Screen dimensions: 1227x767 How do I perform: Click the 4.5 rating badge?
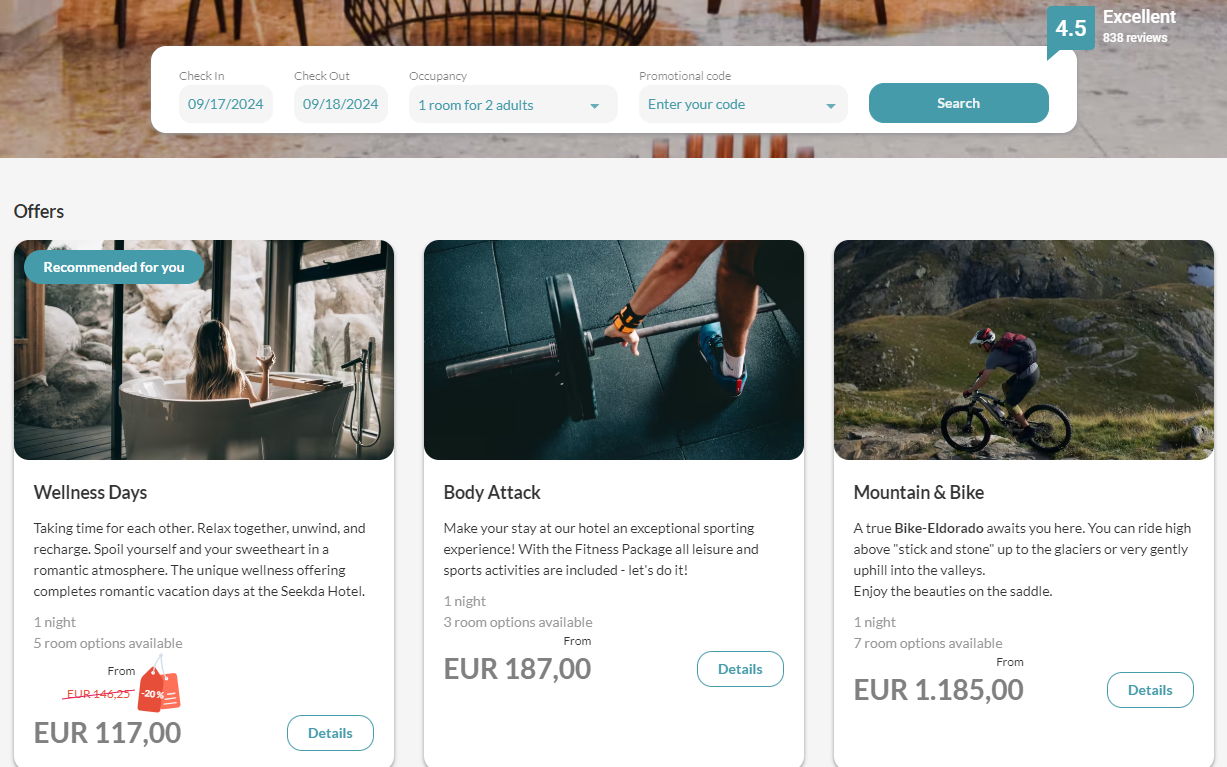click(1071, 30)
